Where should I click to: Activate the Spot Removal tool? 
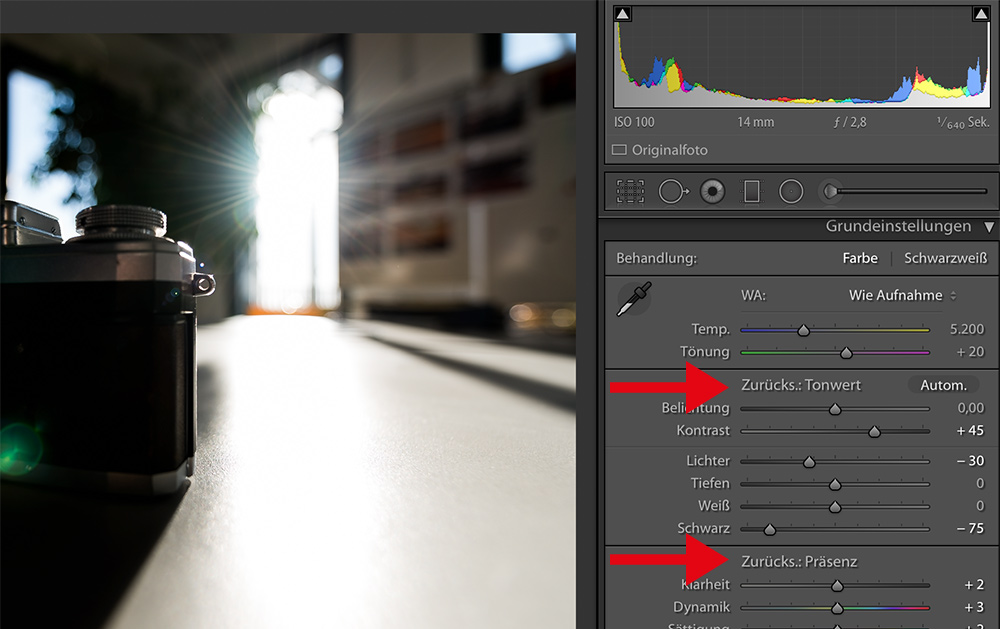pos(671,191)
